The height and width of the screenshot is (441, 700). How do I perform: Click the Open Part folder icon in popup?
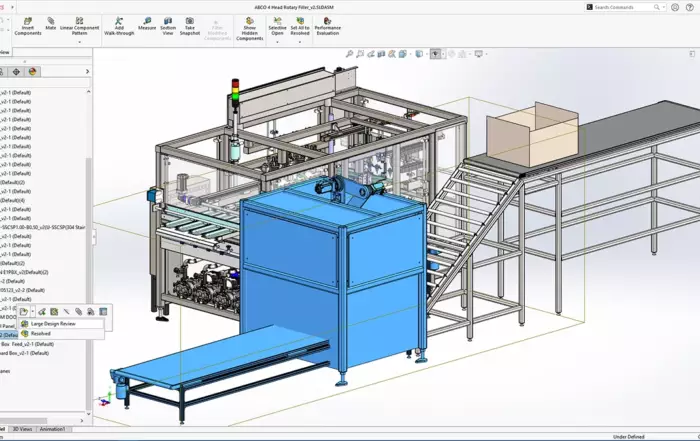(24, 312)
